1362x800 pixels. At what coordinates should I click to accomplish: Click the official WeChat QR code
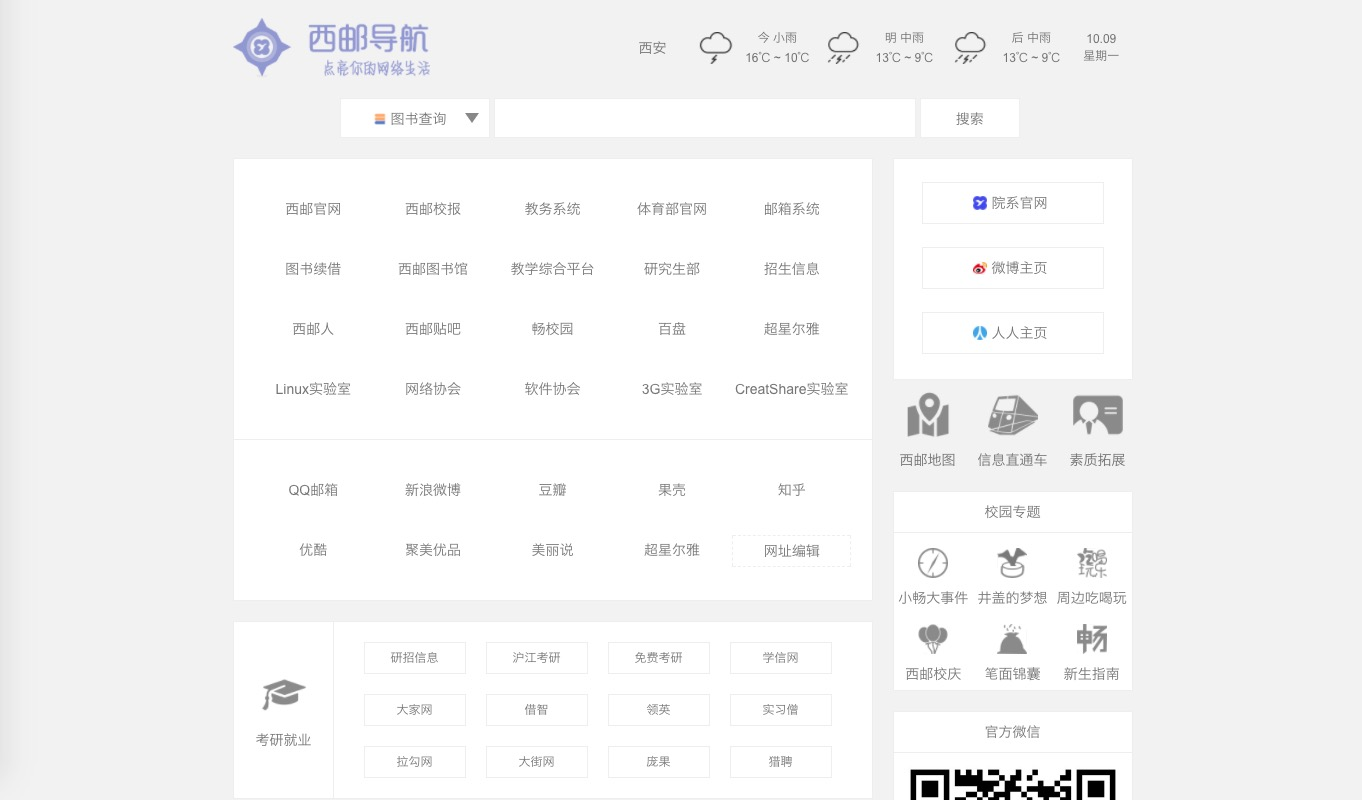(x=1012, y=784)
